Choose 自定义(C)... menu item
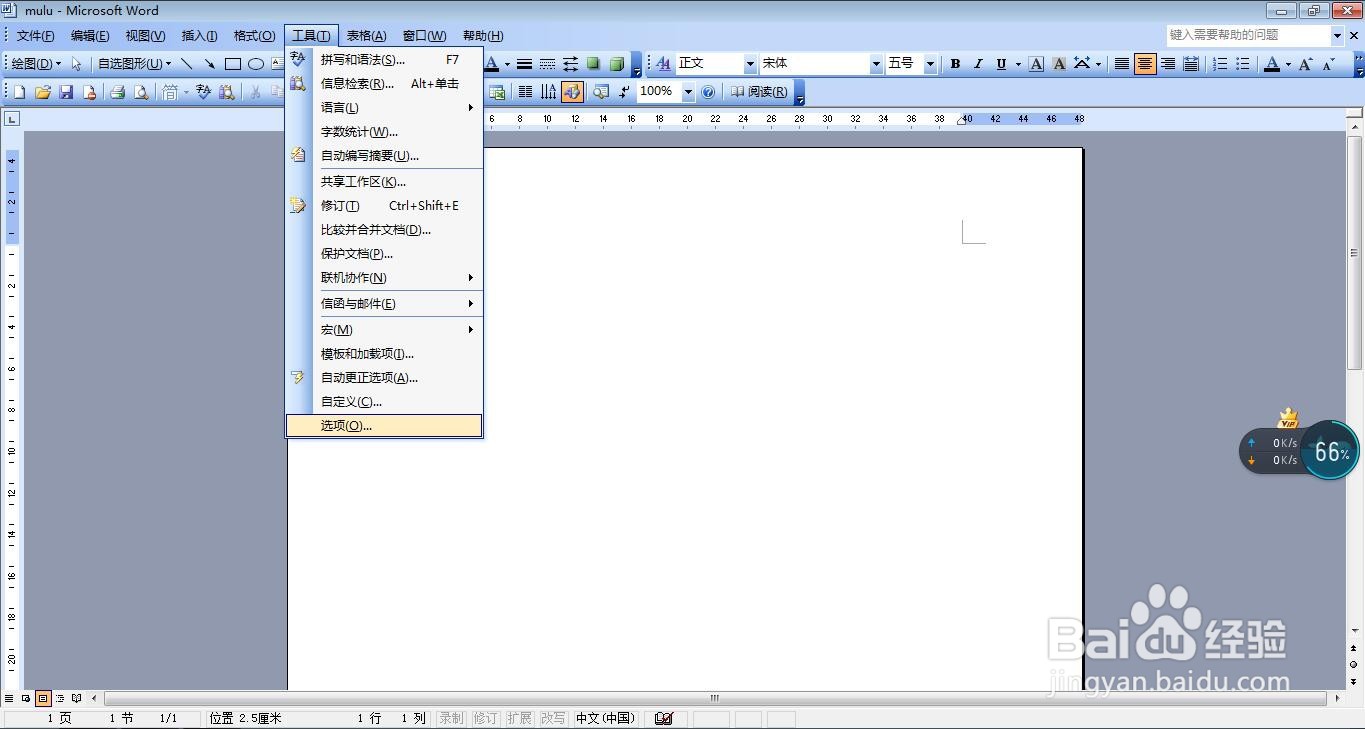The image size is (1365, 729). tap(384, 401)
